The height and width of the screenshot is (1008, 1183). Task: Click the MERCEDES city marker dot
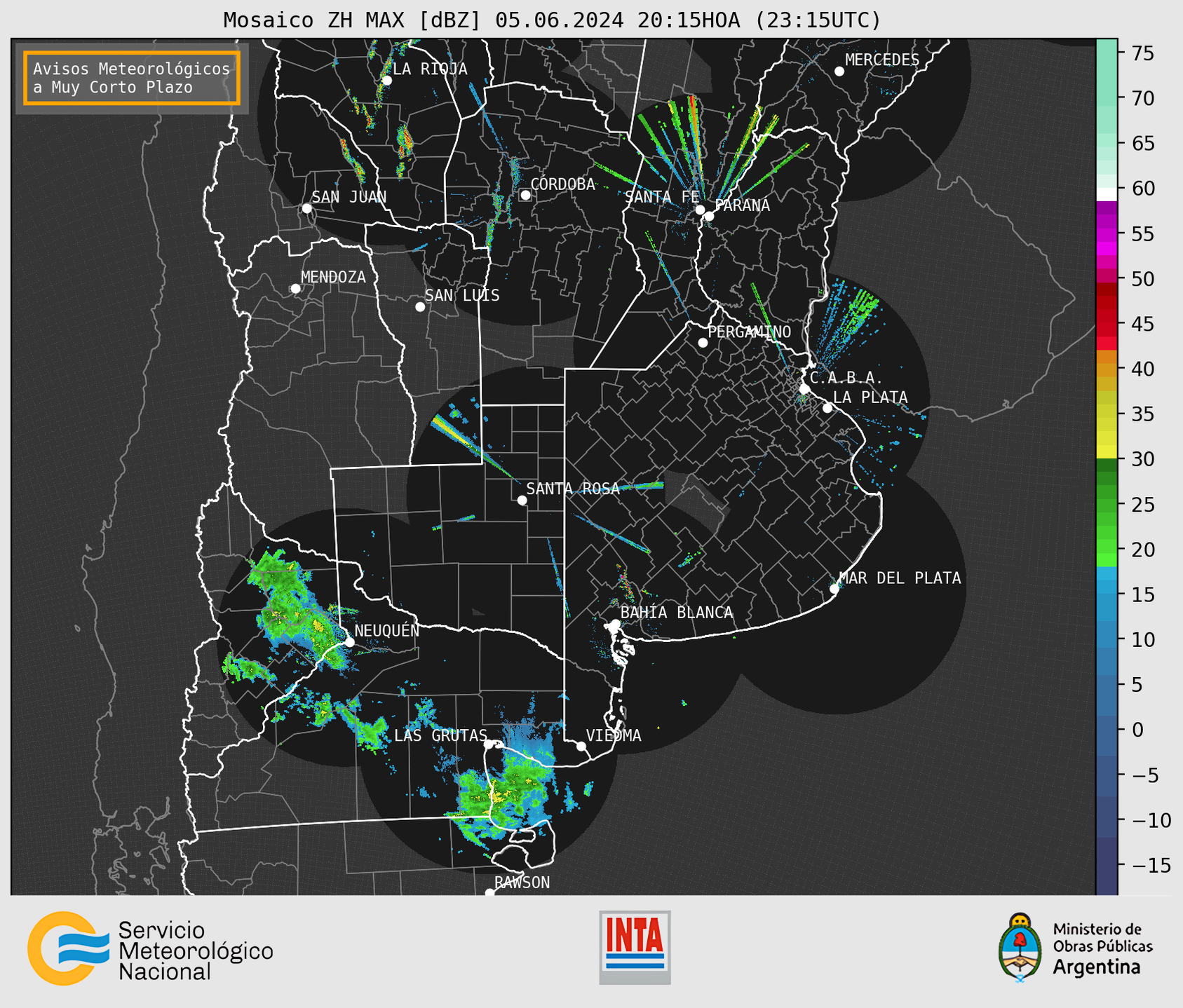point(839,71)
